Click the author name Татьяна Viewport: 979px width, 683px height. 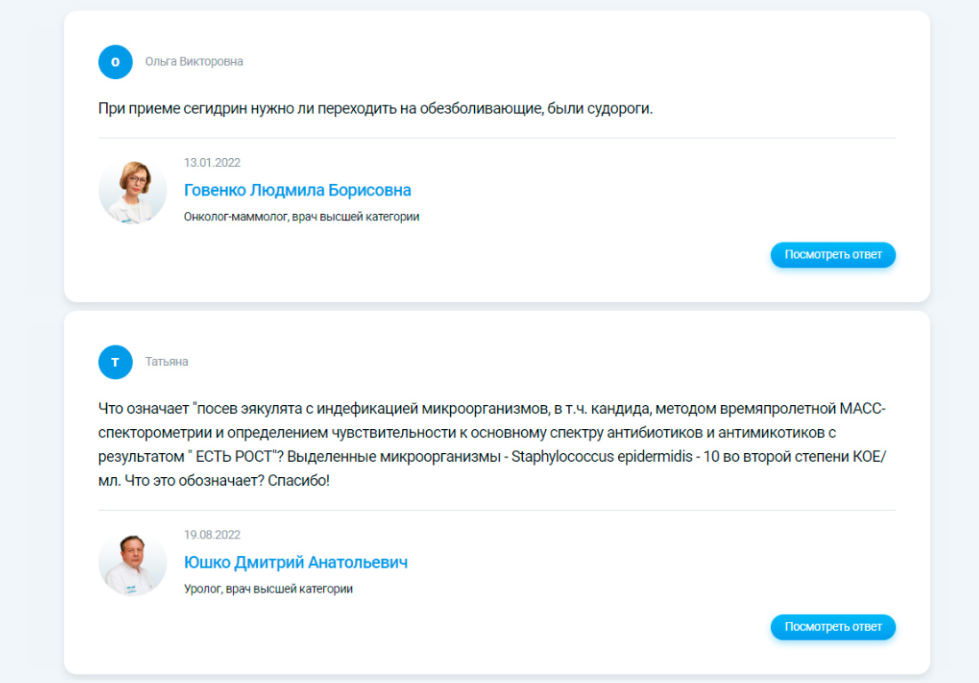166,362
